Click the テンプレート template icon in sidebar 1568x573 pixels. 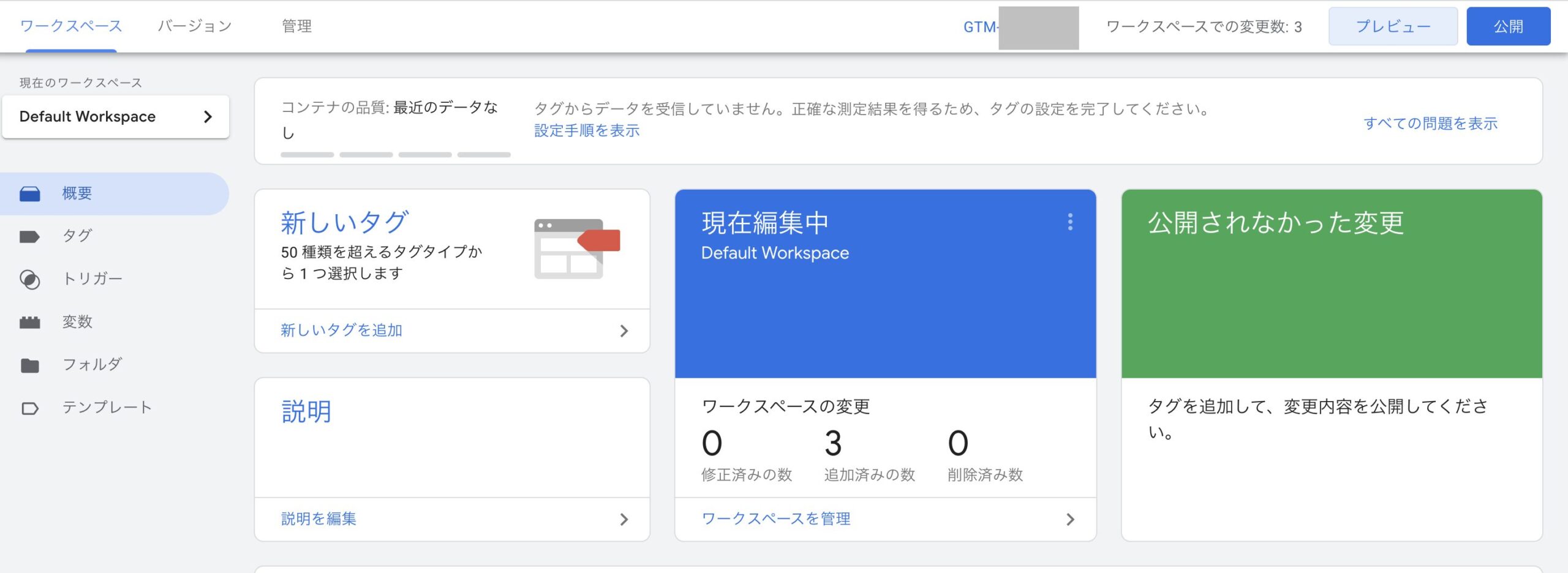pyautogui.click(x=29, y=408)
